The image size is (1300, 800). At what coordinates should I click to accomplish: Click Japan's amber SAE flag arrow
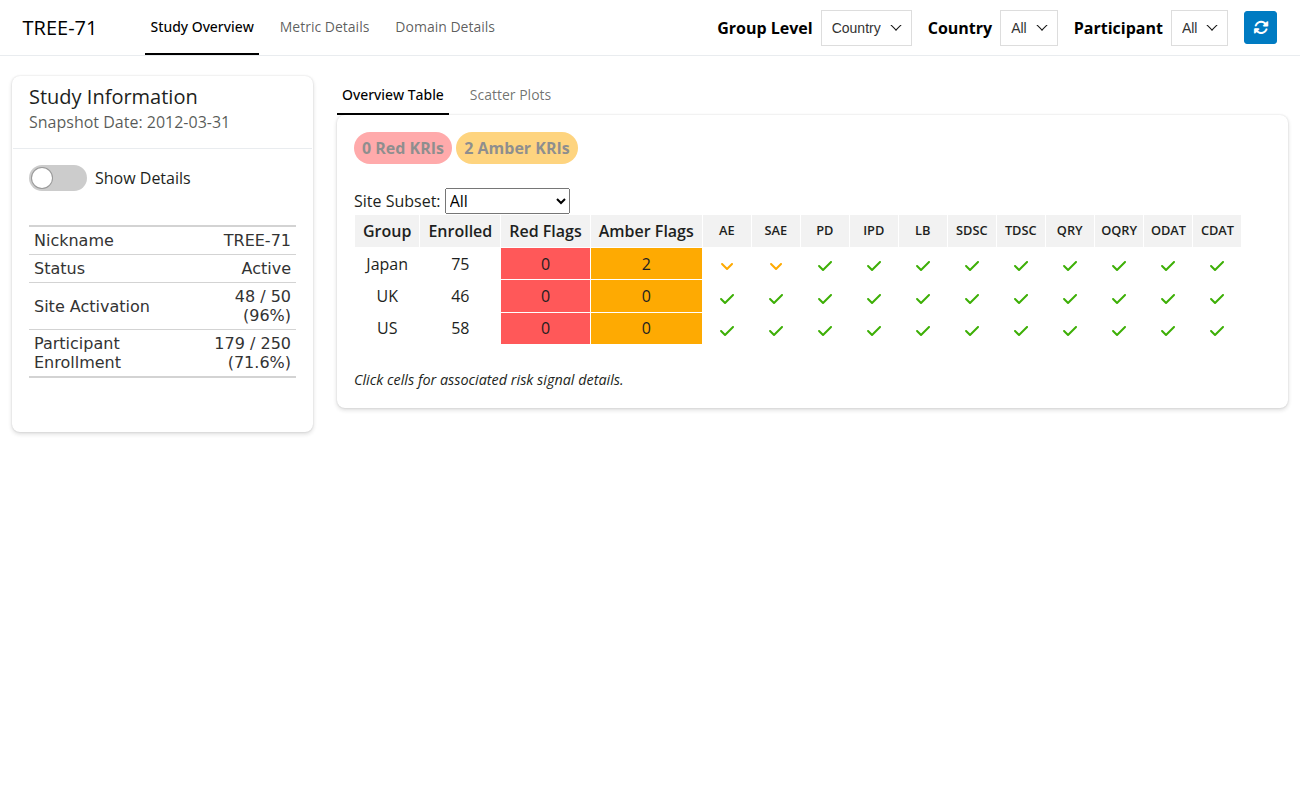tap(776, 266)
